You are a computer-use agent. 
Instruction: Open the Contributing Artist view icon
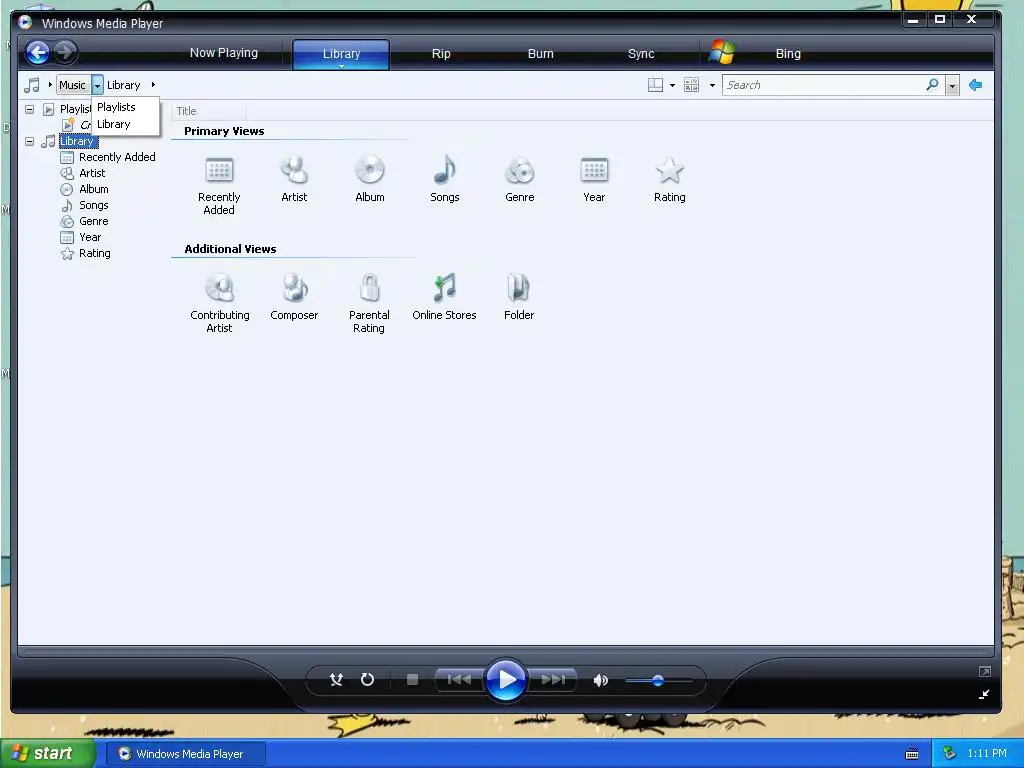[219, 288]
